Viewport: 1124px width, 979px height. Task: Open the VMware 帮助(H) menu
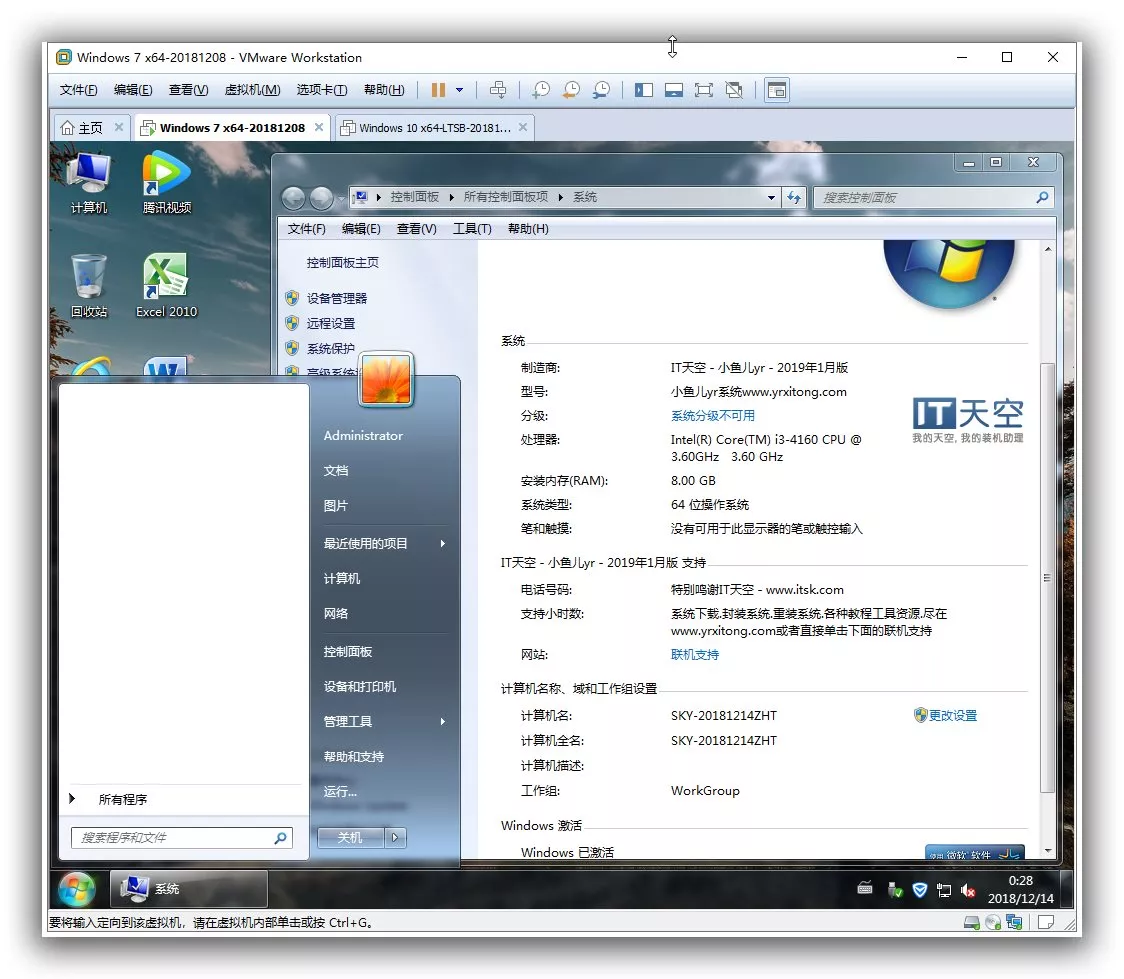tap(384, 90)
